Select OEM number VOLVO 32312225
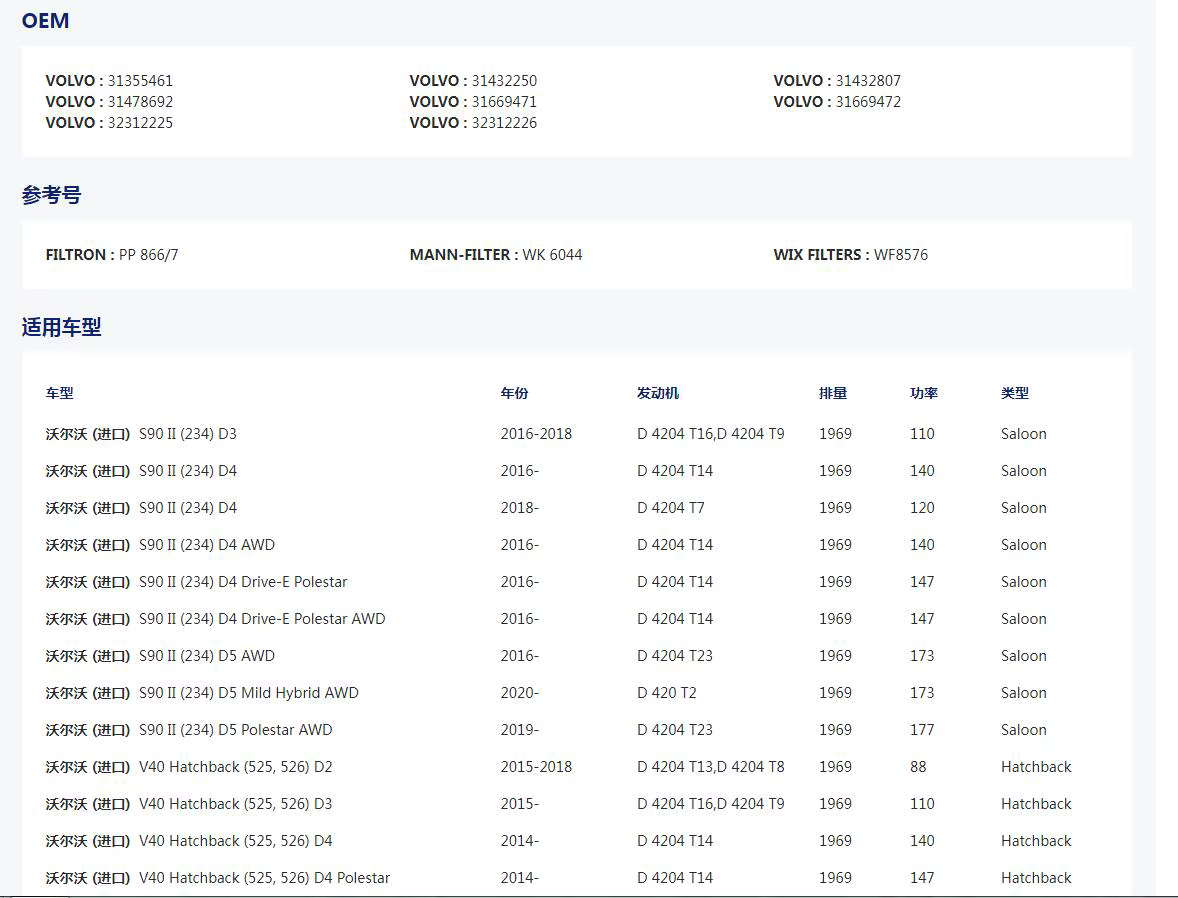Image resolution: width=1178 pixels, height=898 pixels. 109,122
